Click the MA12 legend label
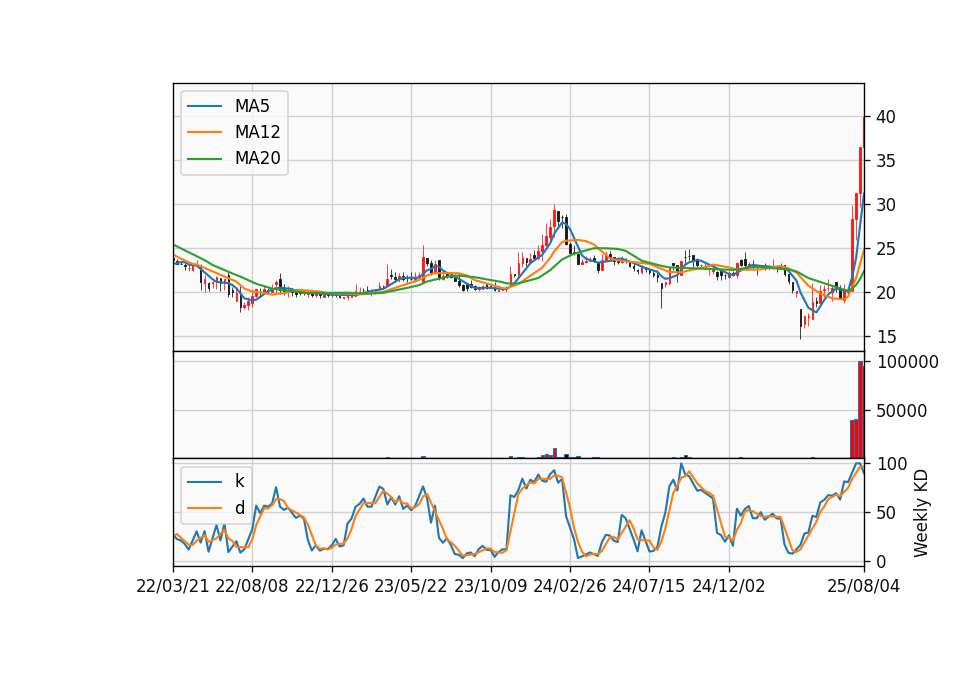The width and height of the screenshot is (960, 690). tap(257, 132)
